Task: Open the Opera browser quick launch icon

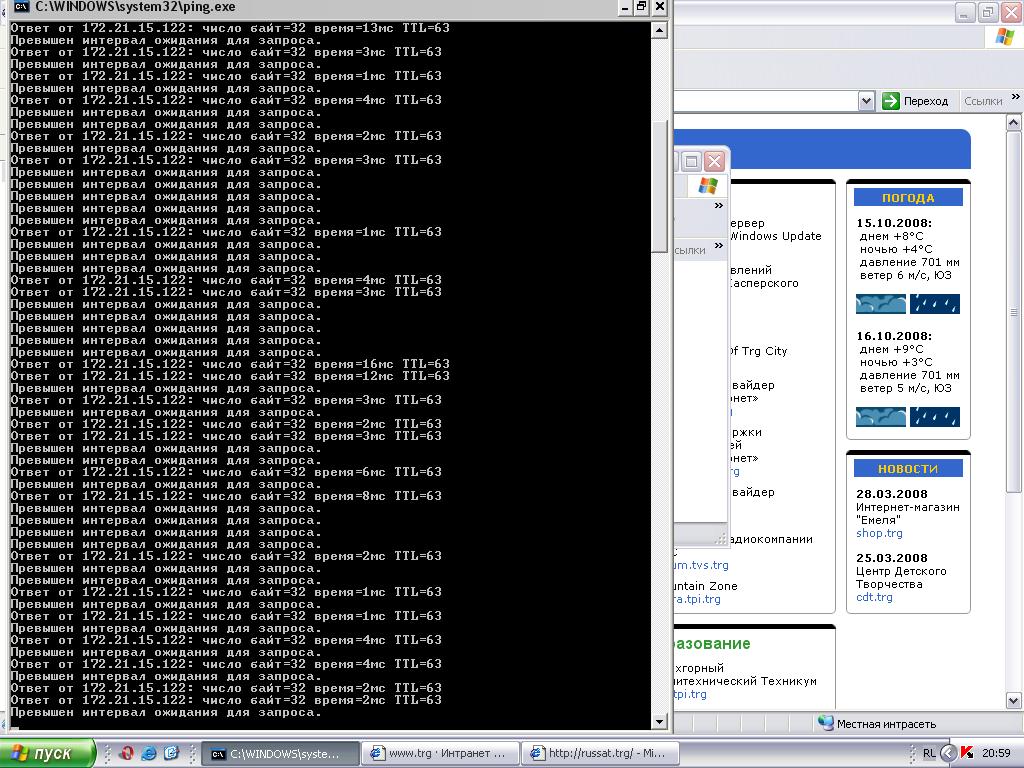Action: (126, 753)
